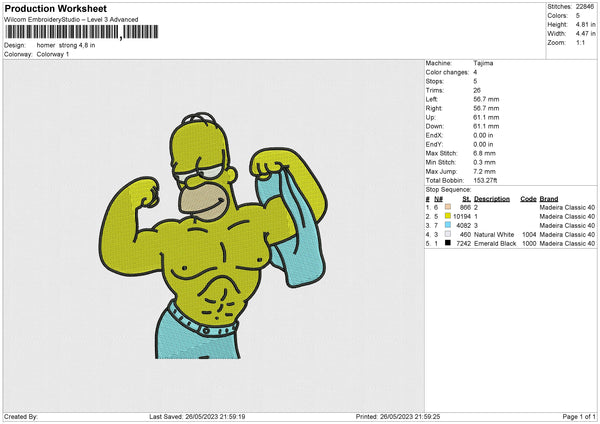Click the thread code 1000
The width and height of the screenshot is (600, 424).
click(529, 243)
